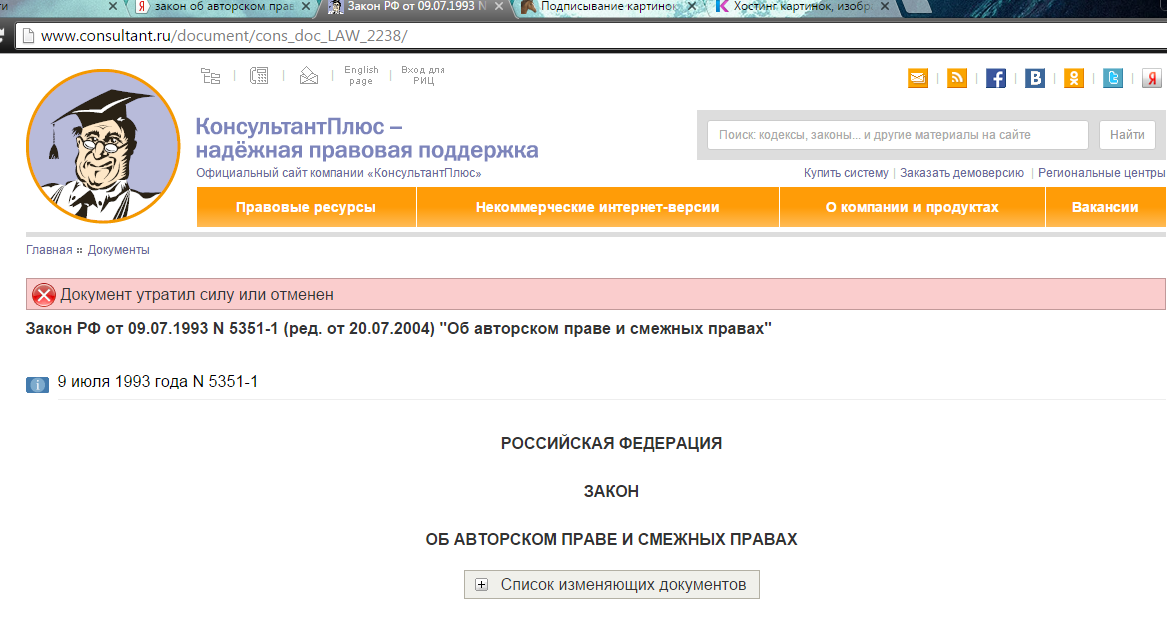Open the Twitter icon
1167x629 pixels.
tap(1113, 78)
